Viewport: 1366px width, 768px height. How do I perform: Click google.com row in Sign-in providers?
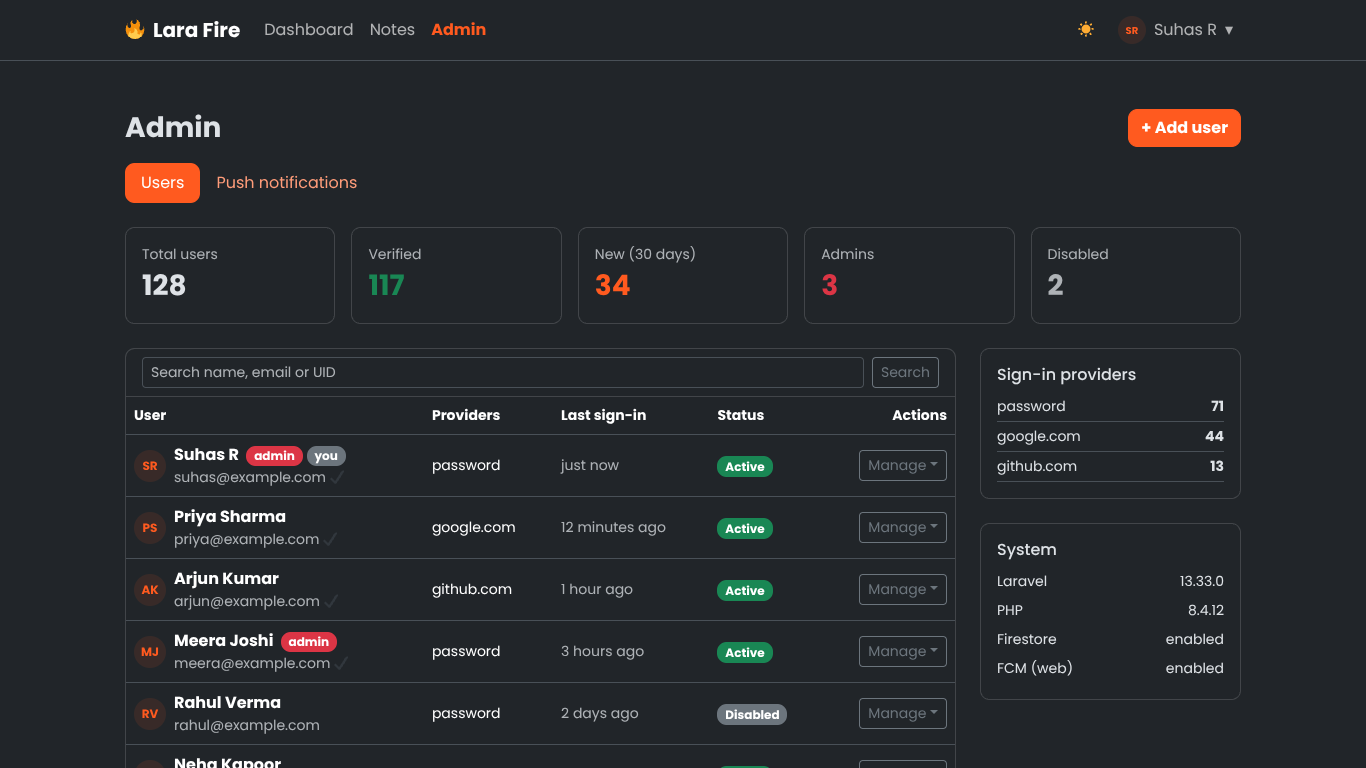(1110, 436)
